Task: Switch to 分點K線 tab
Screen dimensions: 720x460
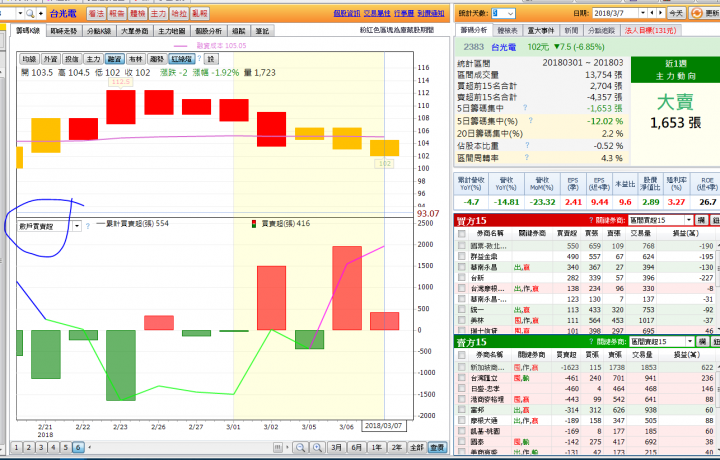Action: pos(99,31)
